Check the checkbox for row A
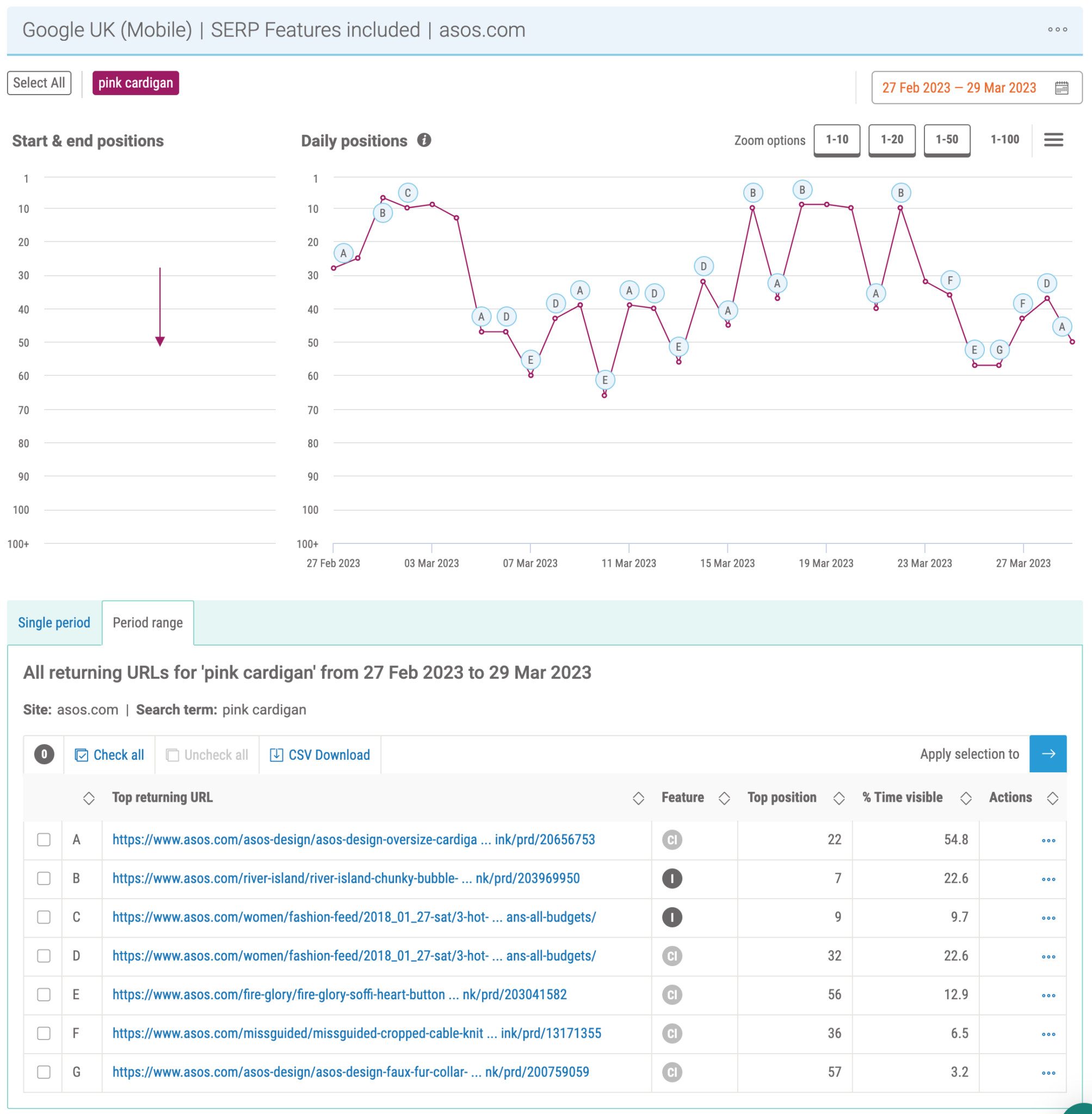The image size is (1092, 1114). click(x=43, y=840)
